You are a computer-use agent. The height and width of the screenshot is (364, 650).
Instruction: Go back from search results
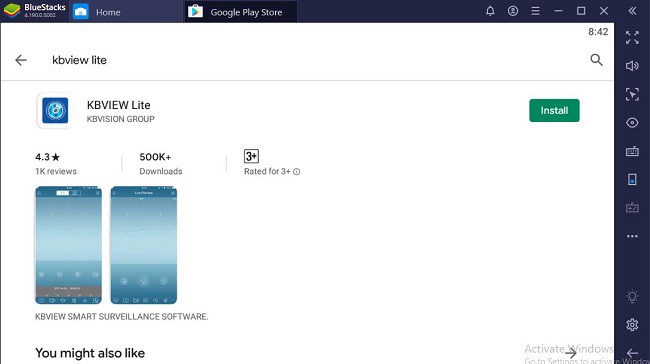click(x=21, y=60)
